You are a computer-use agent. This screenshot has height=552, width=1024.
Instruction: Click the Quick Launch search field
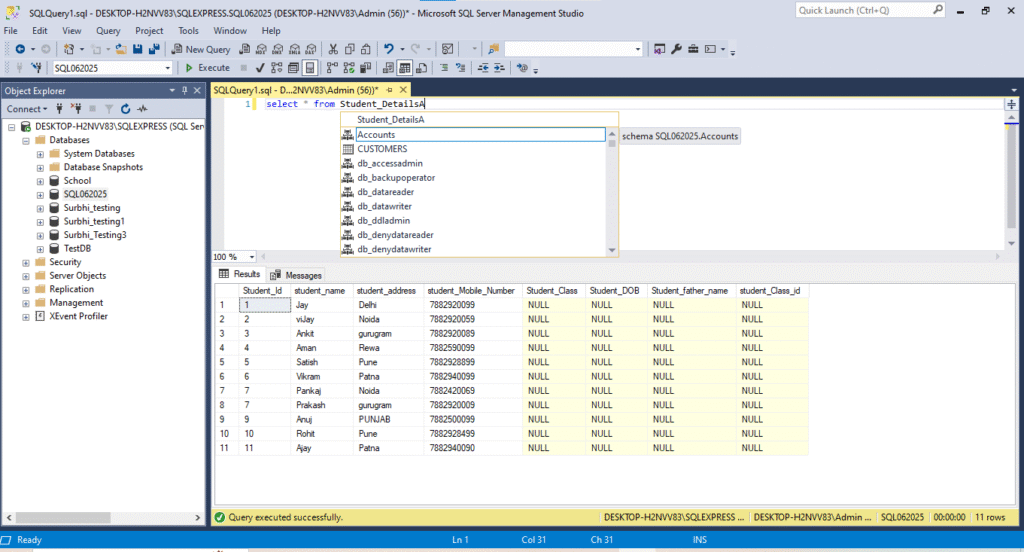click(870, 10)
